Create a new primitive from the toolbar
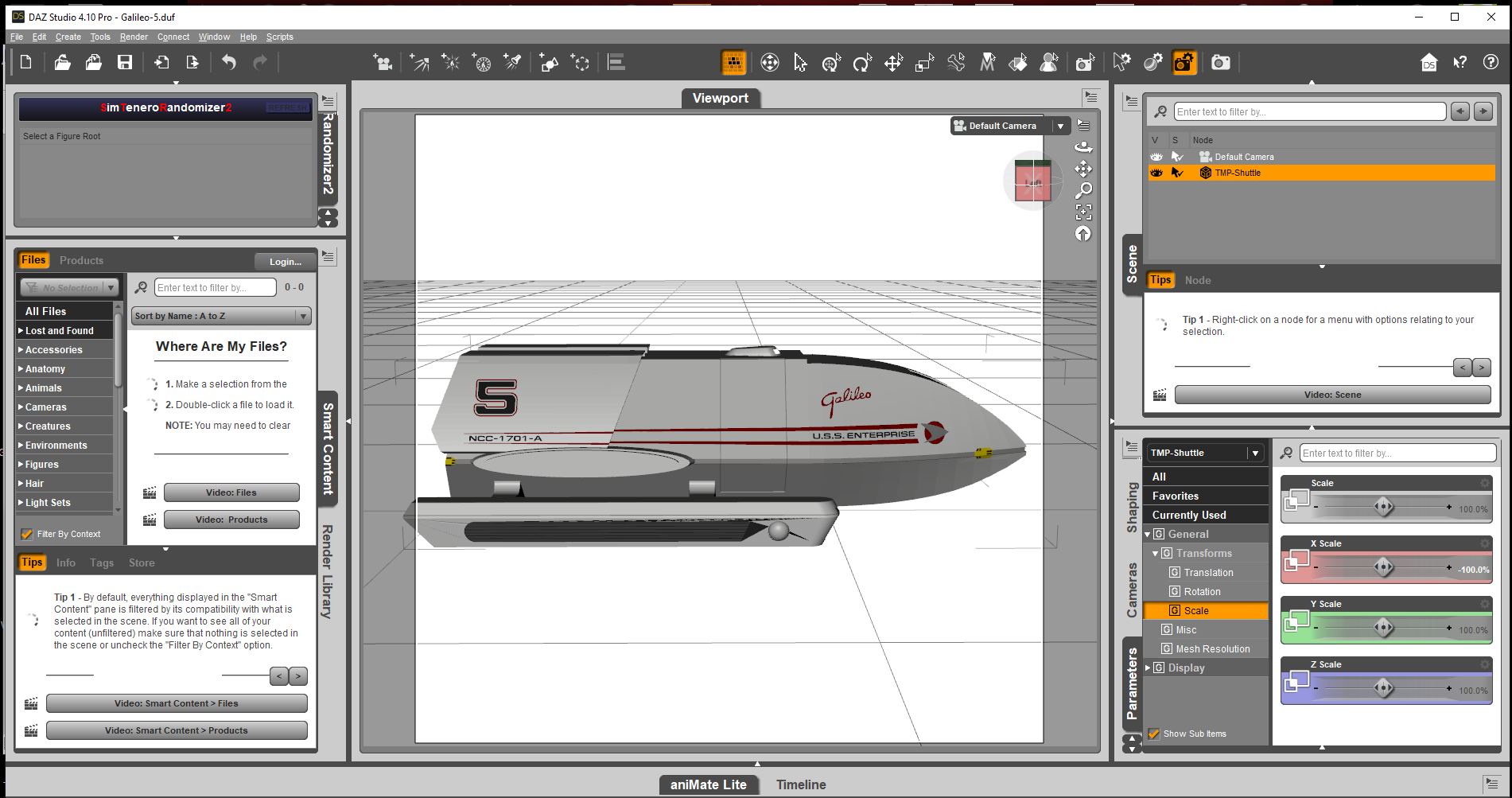 click(549, 62)
